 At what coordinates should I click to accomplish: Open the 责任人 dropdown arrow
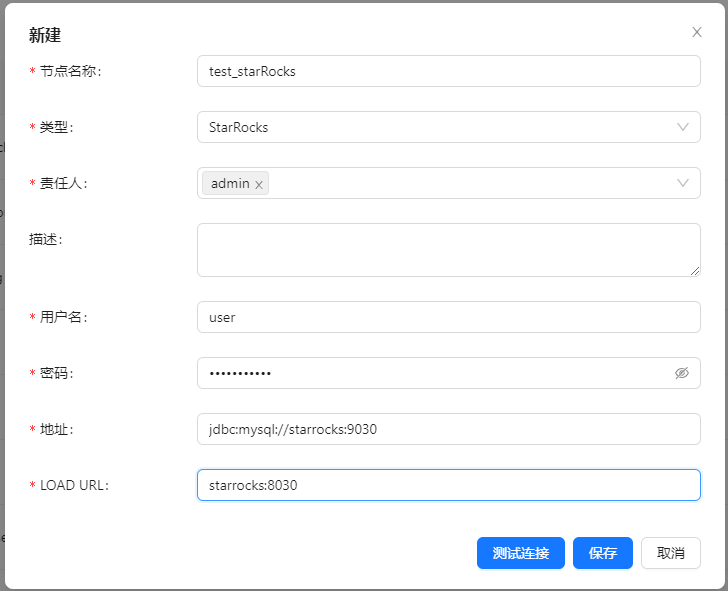click(683, 183)
